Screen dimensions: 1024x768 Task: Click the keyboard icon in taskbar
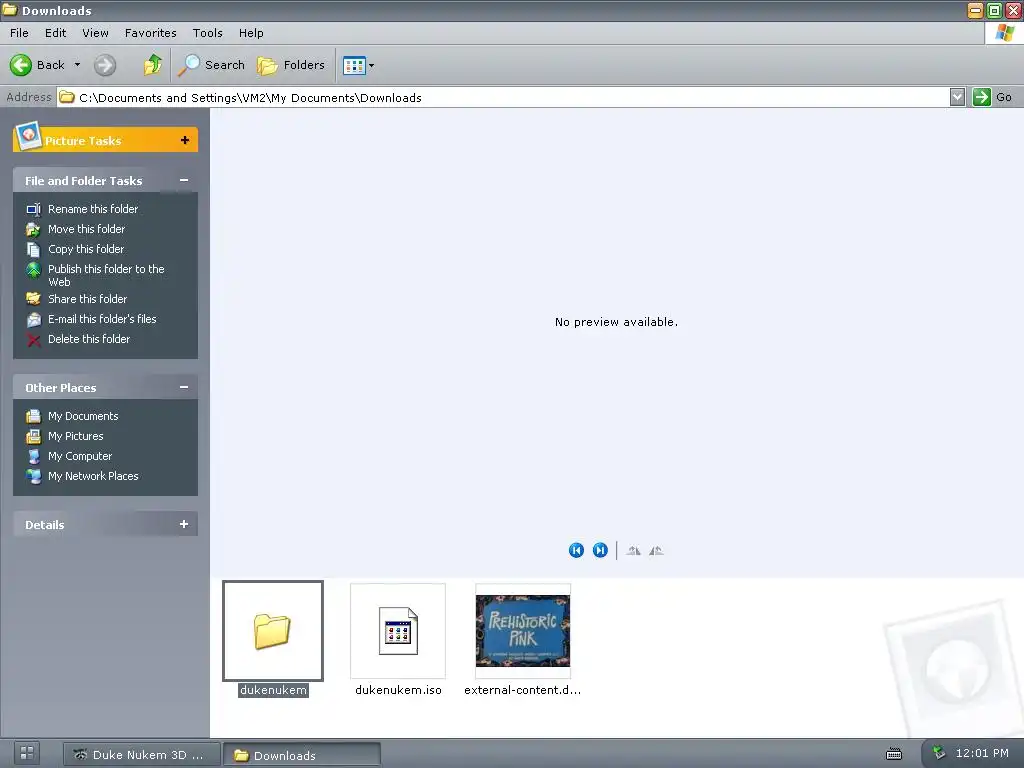coord(894,754)
